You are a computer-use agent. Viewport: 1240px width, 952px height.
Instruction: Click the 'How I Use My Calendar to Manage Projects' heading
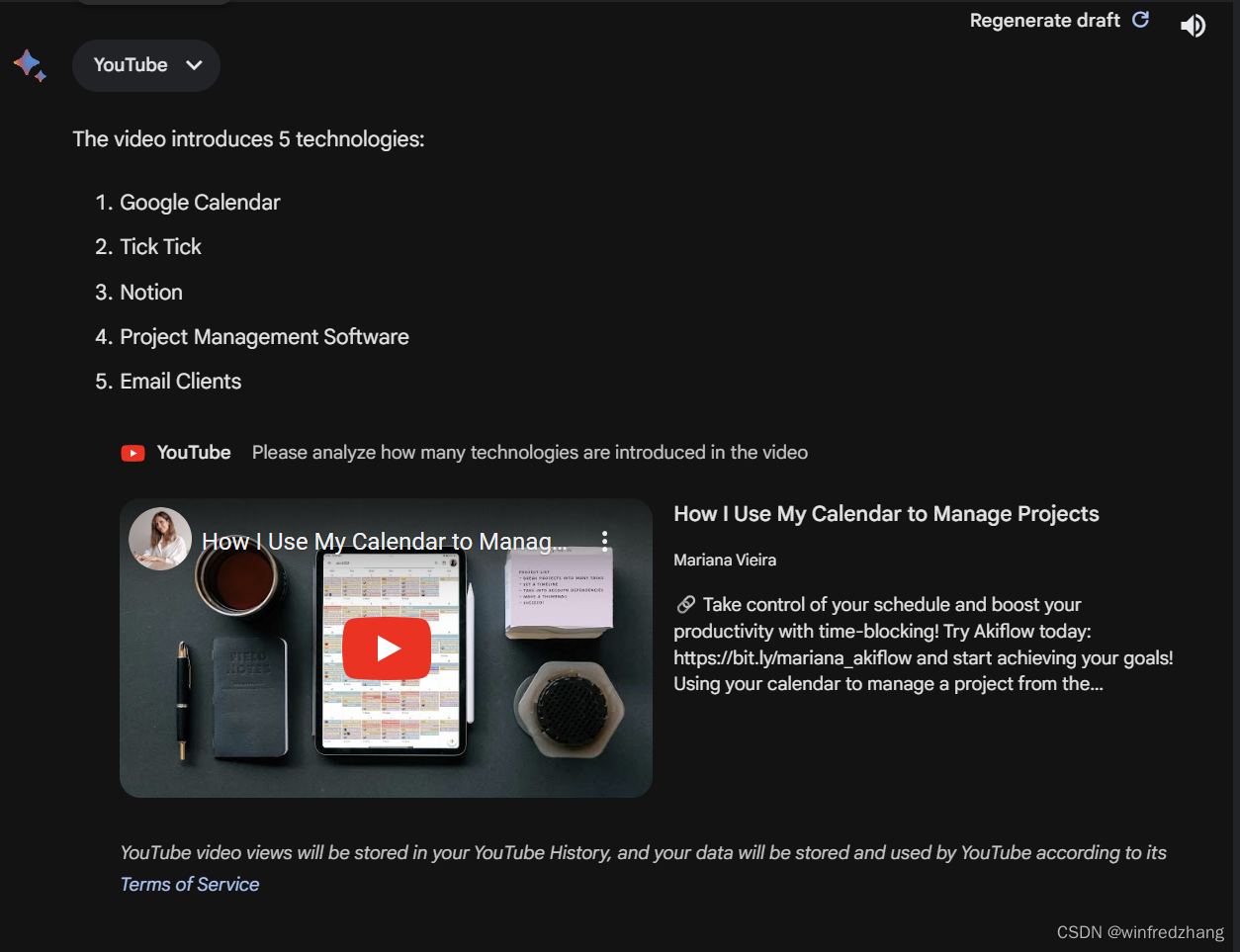(x=886, y=514)
